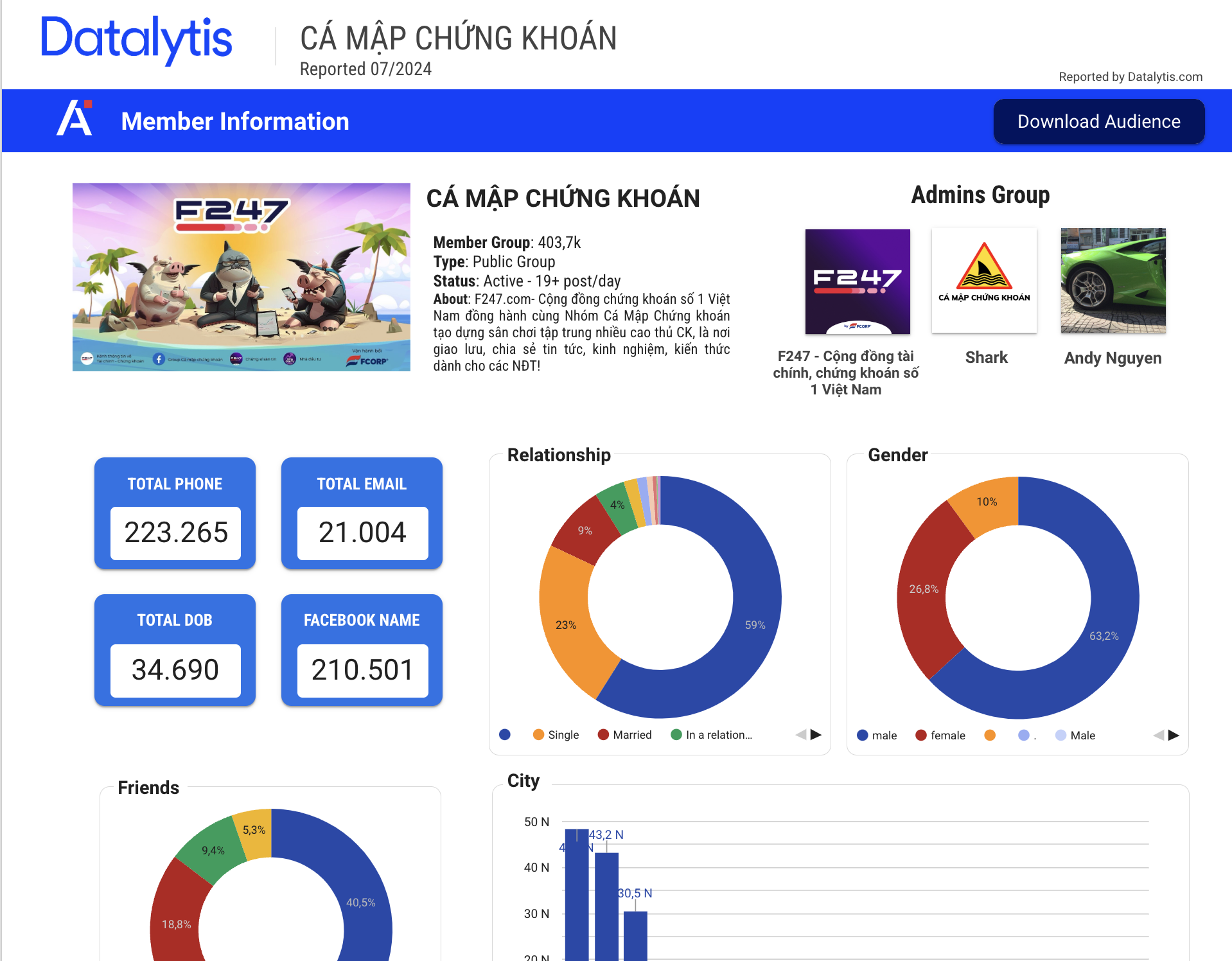The image size is (1232, 961).
Task: Click the Shark admin name
Action: (x=986, y=357)
